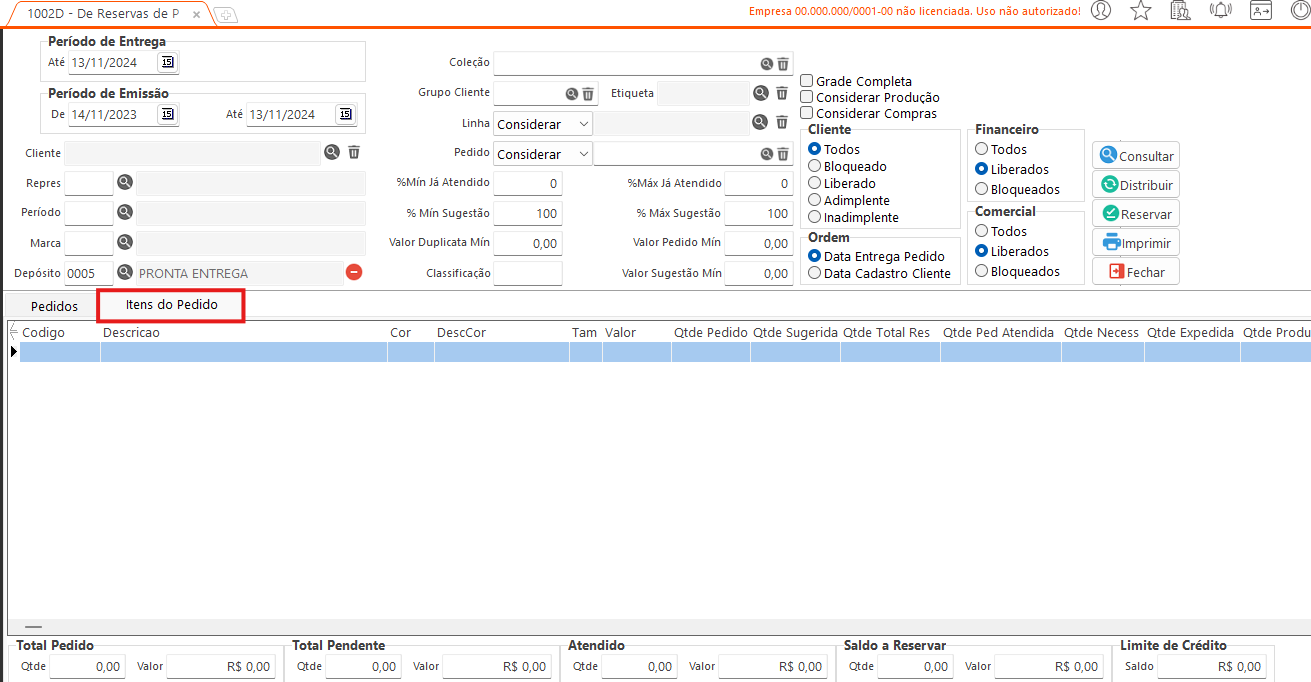Enable the Grade Completa checkbox
This screenshot has height=682, width=1311.
point(807,81)
